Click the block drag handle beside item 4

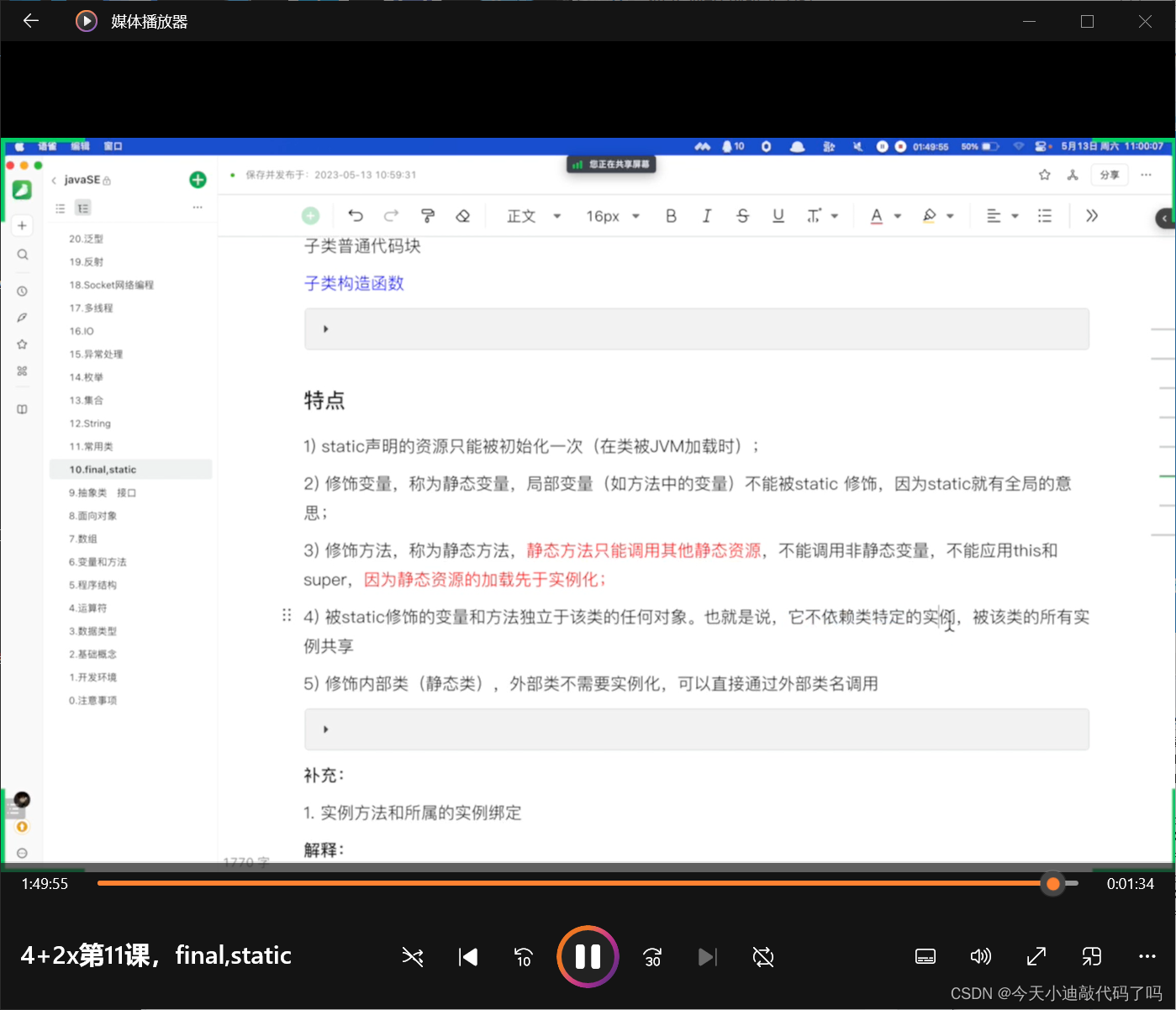click(x=287, y=615)
